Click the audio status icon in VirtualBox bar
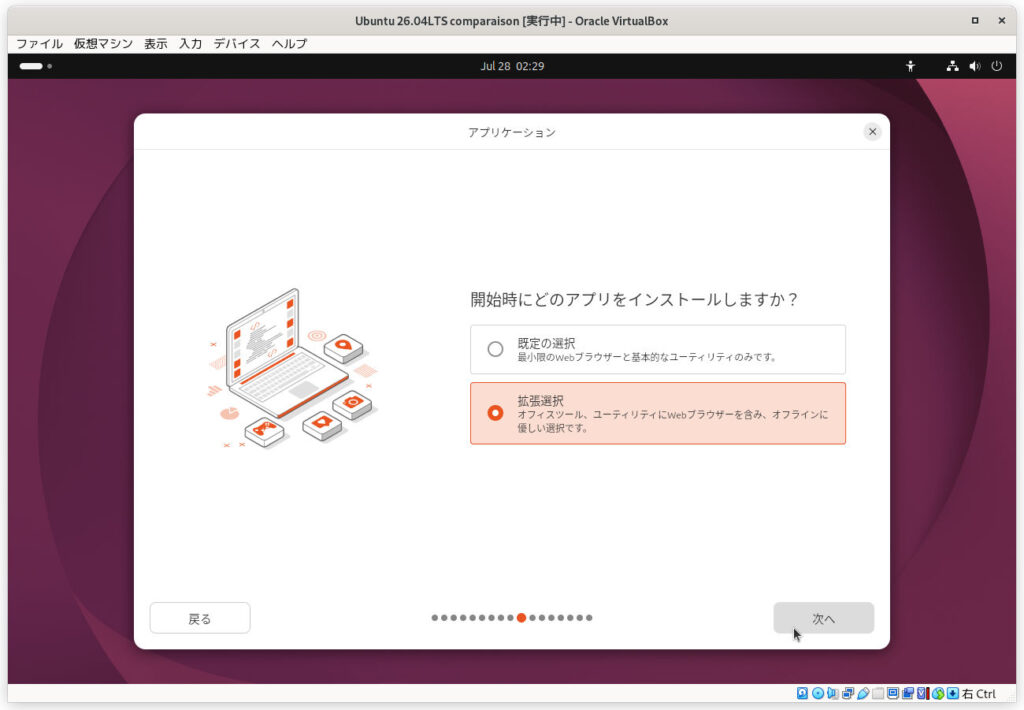Screen dimensions: 1024x710 tap(833, 694)
